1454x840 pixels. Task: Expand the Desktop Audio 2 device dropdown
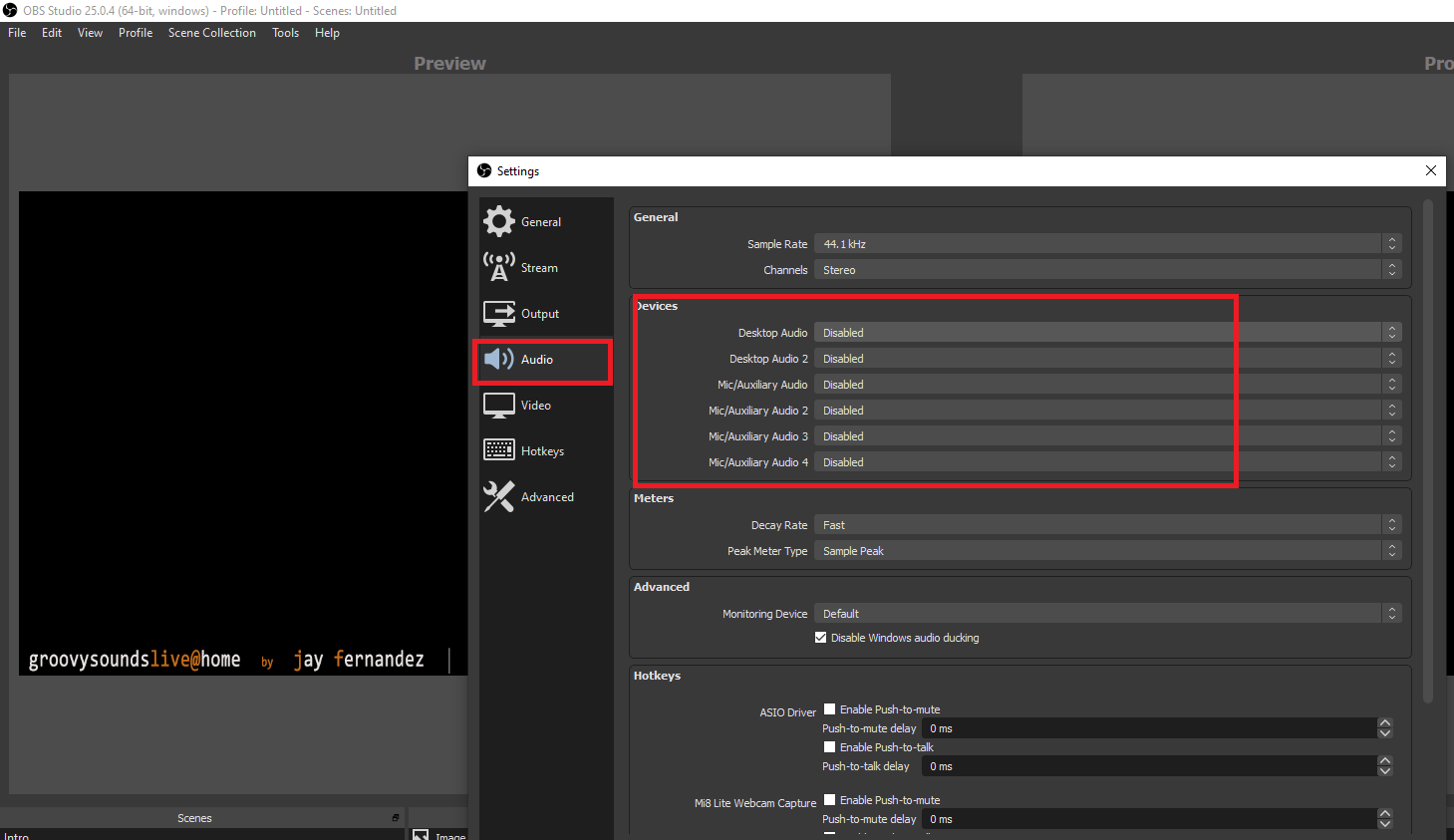1107,359
